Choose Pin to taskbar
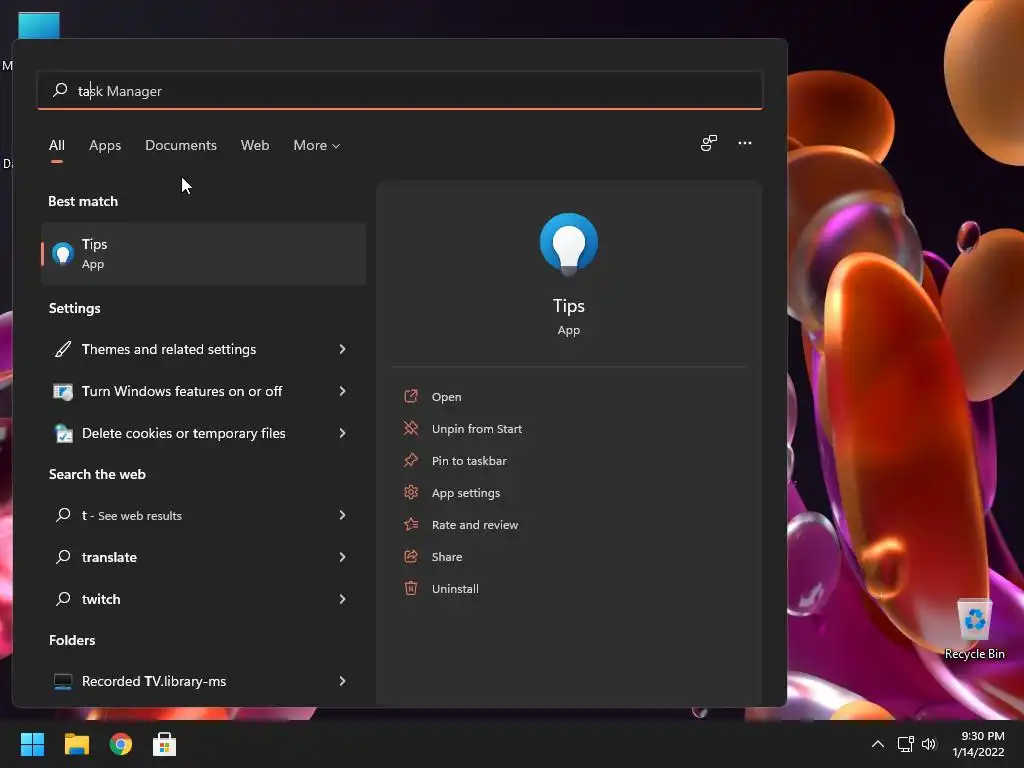 [x=469, y=460]
